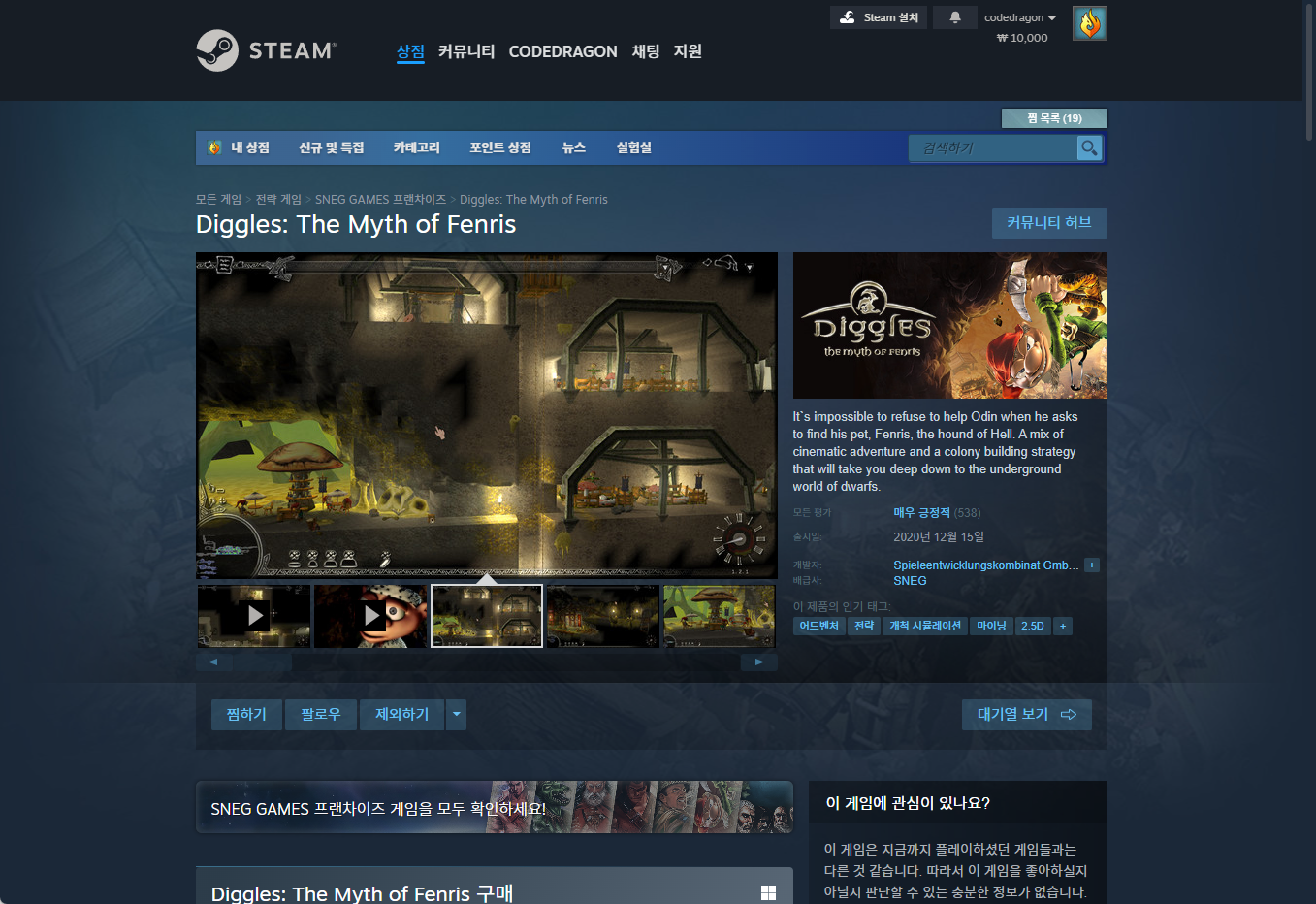Click the codedragon profile avatar
This screenshot has height=904, width=1316.
(x=1090, y=23)
